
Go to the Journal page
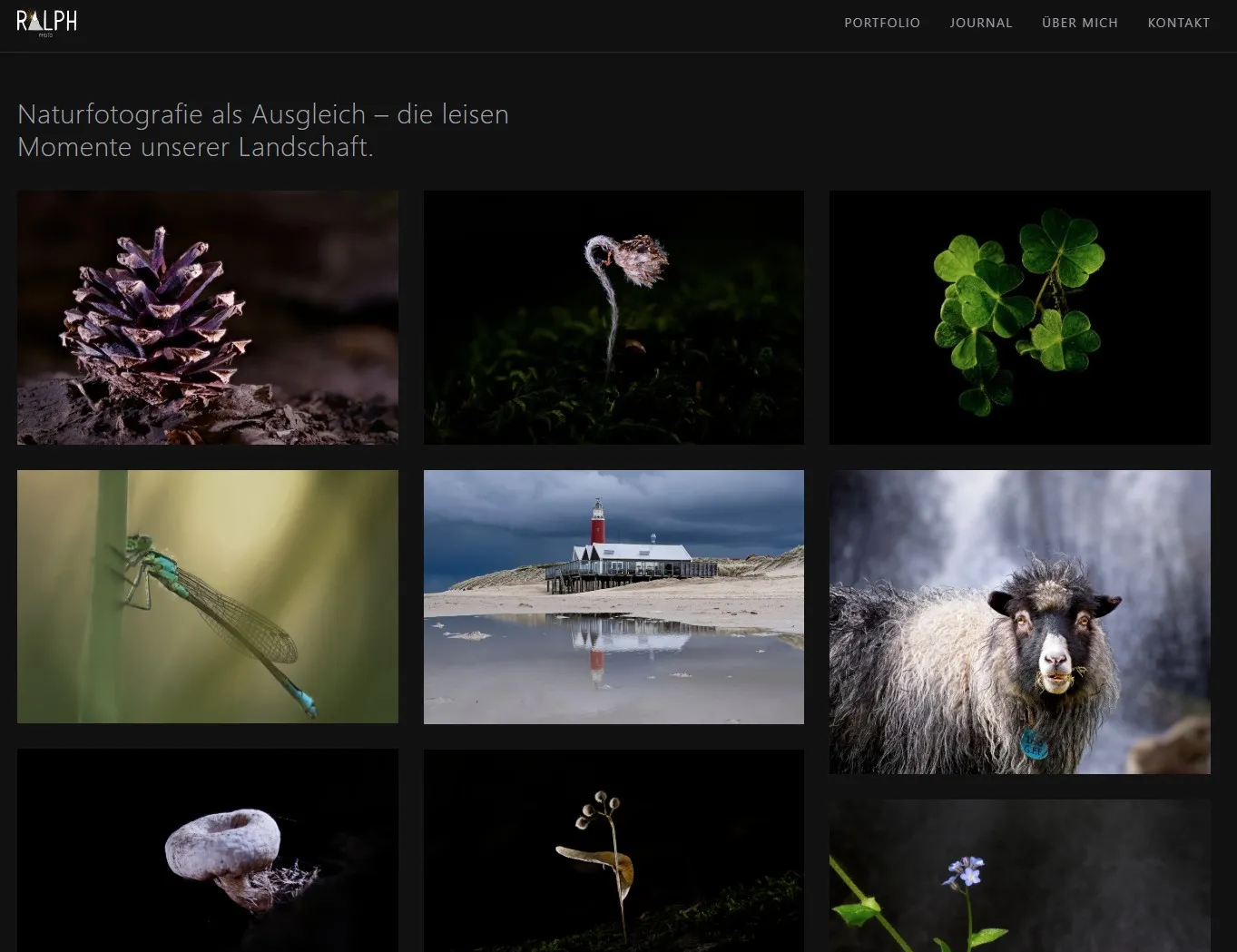click(981, 23)
